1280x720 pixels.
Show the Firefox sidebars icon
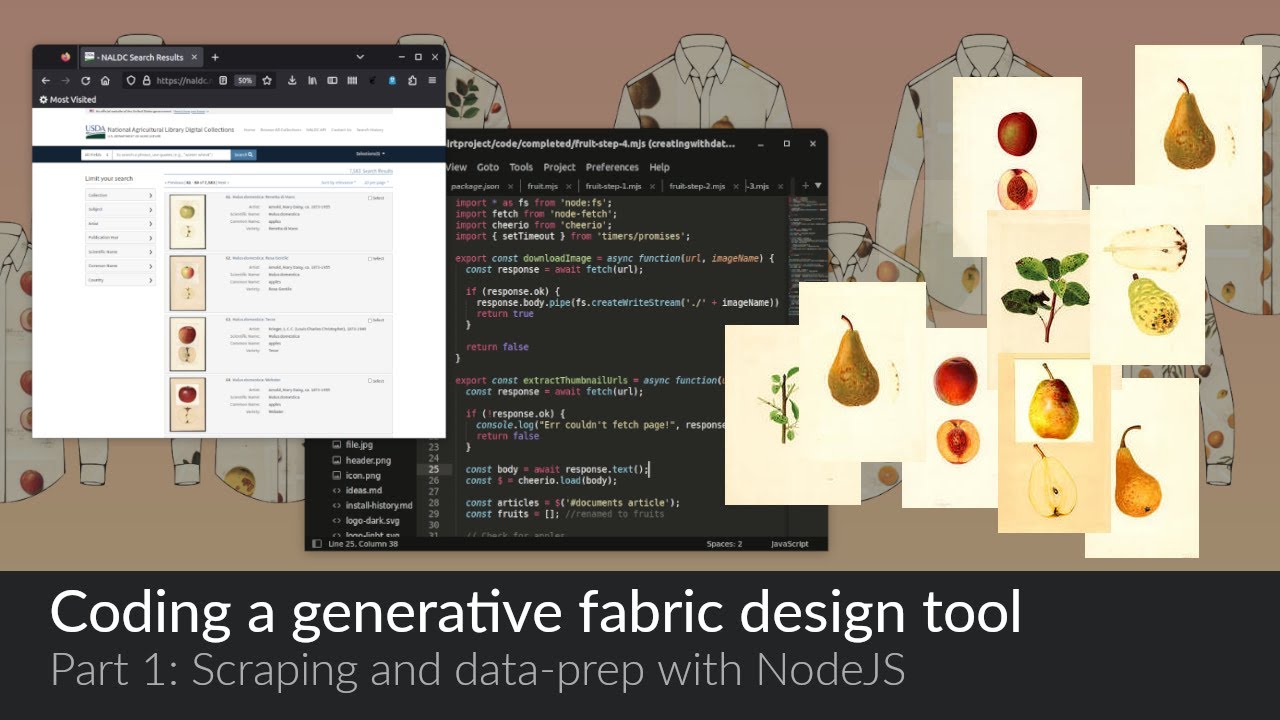click(332, 80)
